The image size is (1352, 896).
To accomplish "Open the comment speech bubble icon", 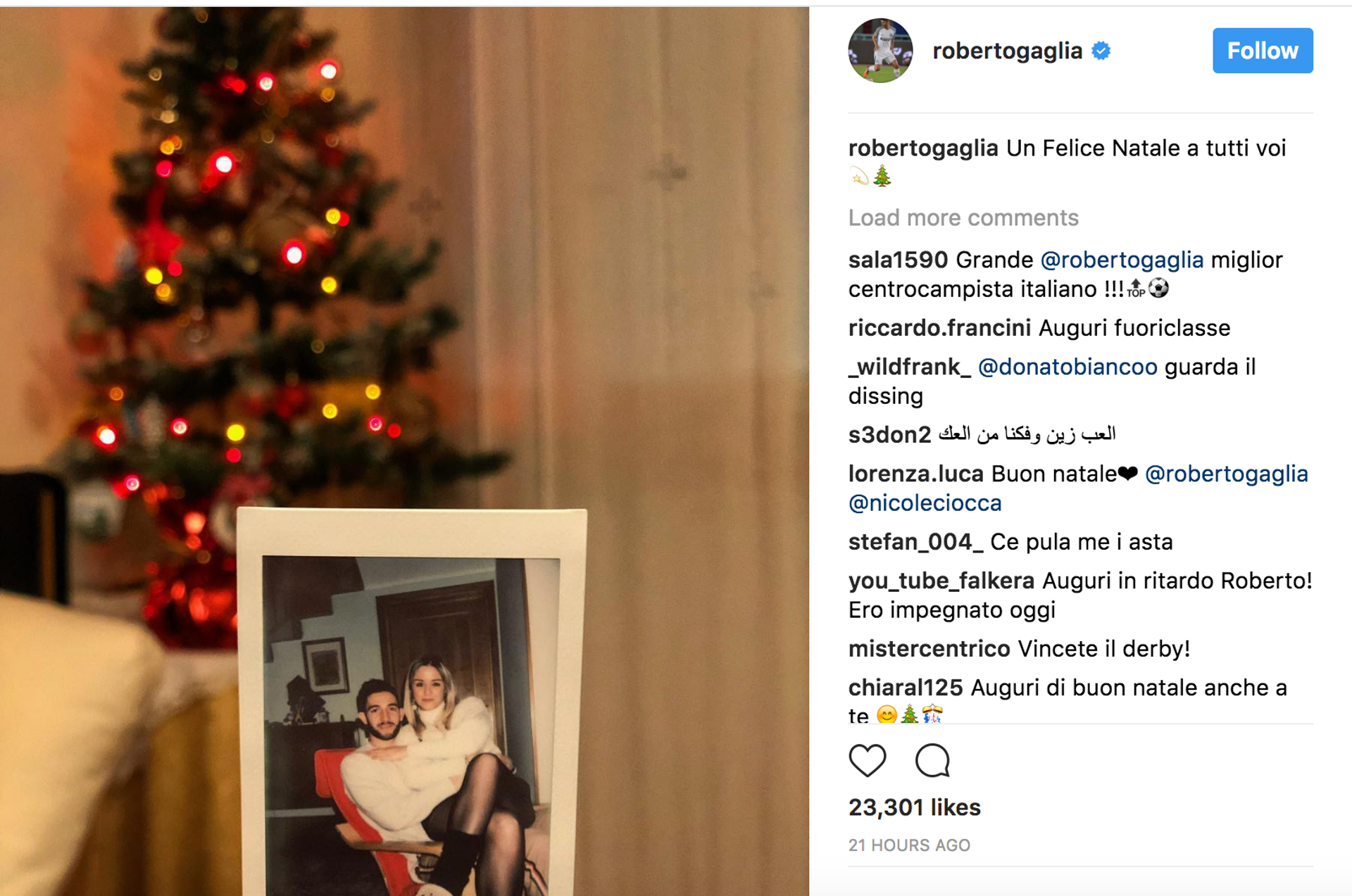I will point(932,760).
